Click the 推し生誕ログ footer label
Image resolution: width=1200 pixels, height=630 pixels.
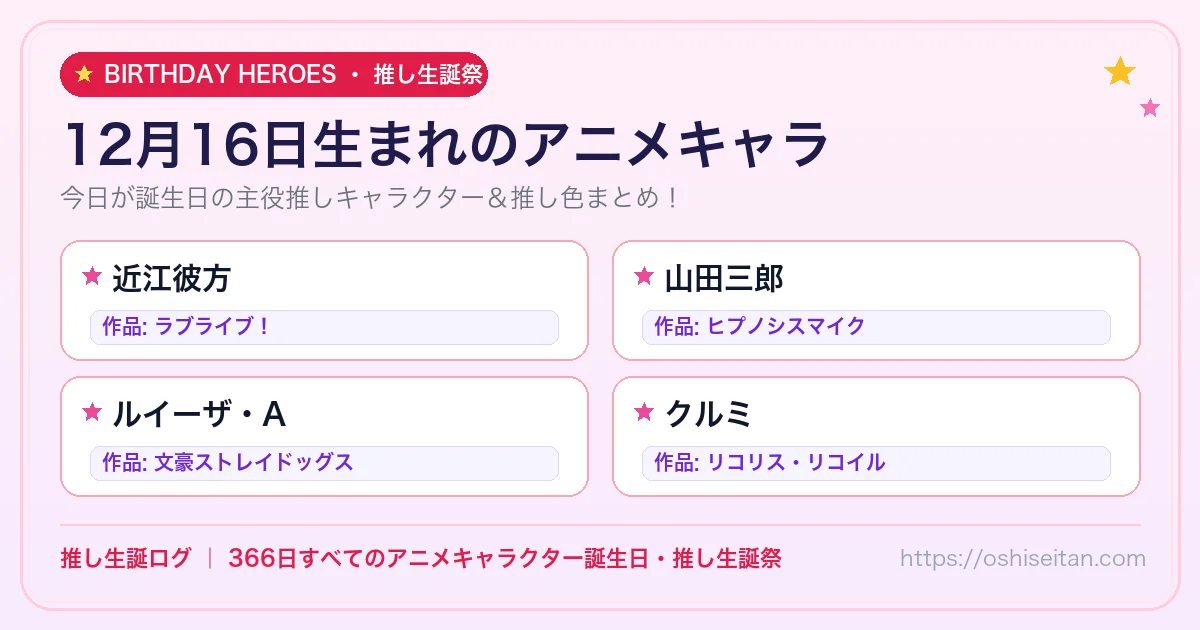coord(125,559)
